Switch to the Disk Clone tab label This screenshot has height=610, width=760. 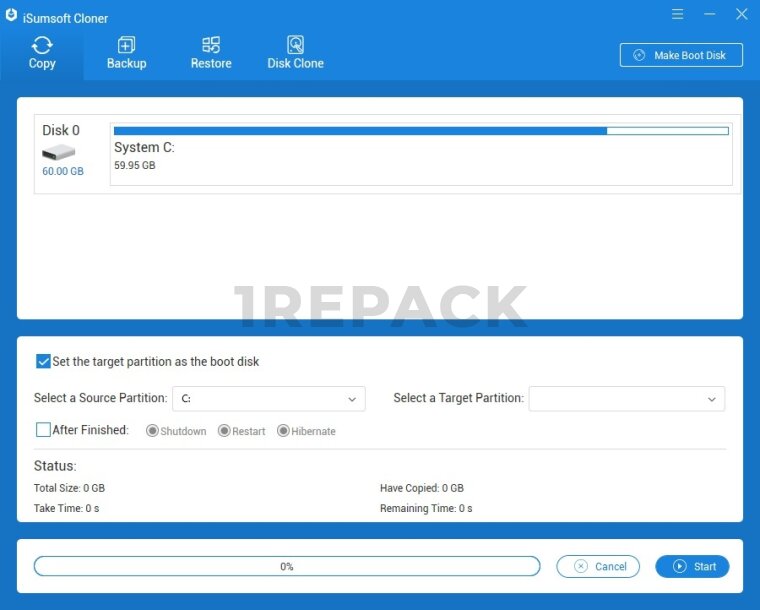pos(295,64)
